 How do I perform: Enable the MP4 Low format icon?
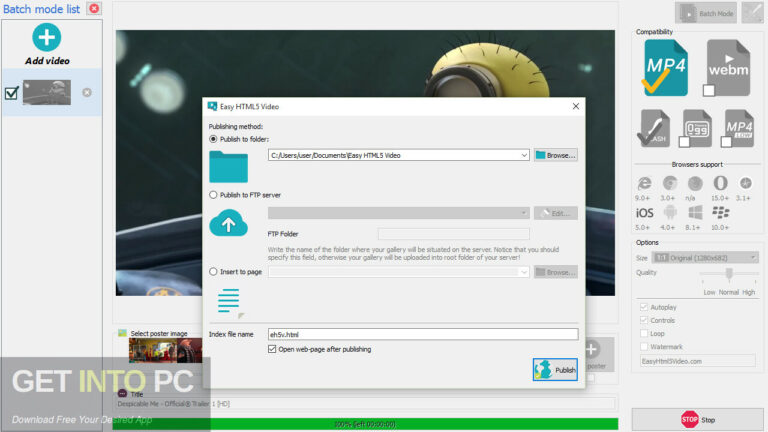click(738, 128)
